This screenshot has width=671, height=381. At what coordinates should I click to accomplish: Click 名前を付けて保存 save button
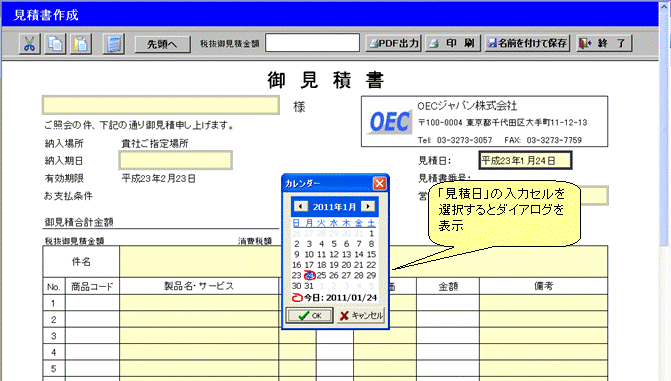[x=527, y=43]
